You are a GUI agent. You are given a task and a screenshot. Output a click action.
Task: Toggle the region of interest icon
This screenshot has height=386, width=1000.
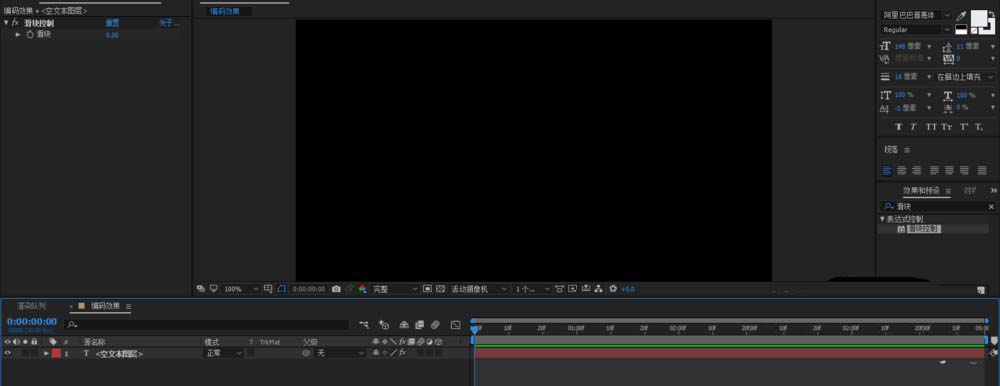pyautogui.click(x=427, y=289)
